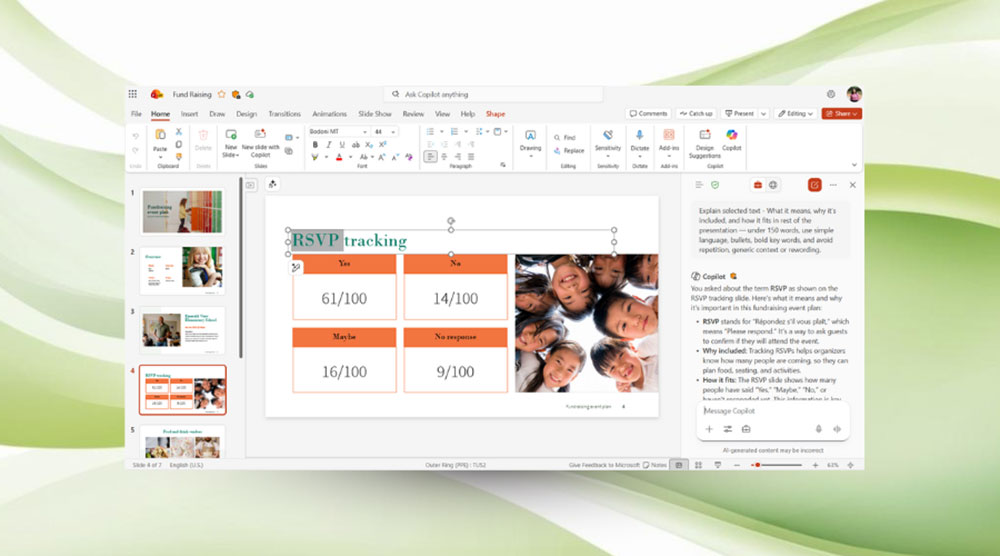The width and height of the screenshot is (1000, 556).
Task: Select the work briefcase icon in Copilot pane
Action: tap(758, 185)
